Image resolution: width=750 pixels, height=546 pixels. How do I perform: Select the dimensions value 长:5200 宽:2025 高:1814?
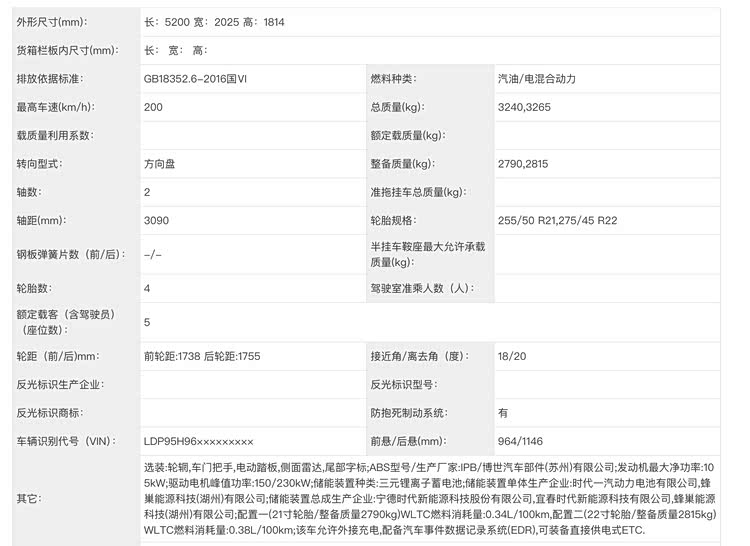pos(214,21)
